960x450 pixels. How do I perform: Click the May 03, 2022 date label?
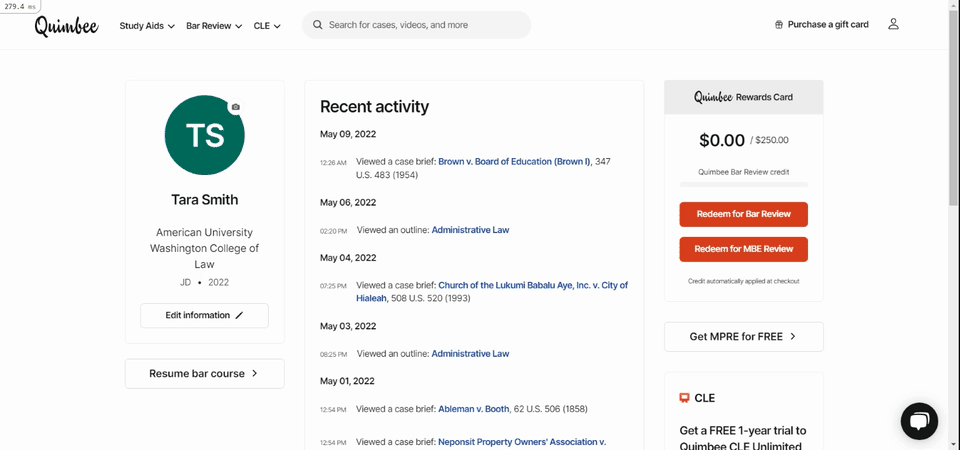(348, 326)
